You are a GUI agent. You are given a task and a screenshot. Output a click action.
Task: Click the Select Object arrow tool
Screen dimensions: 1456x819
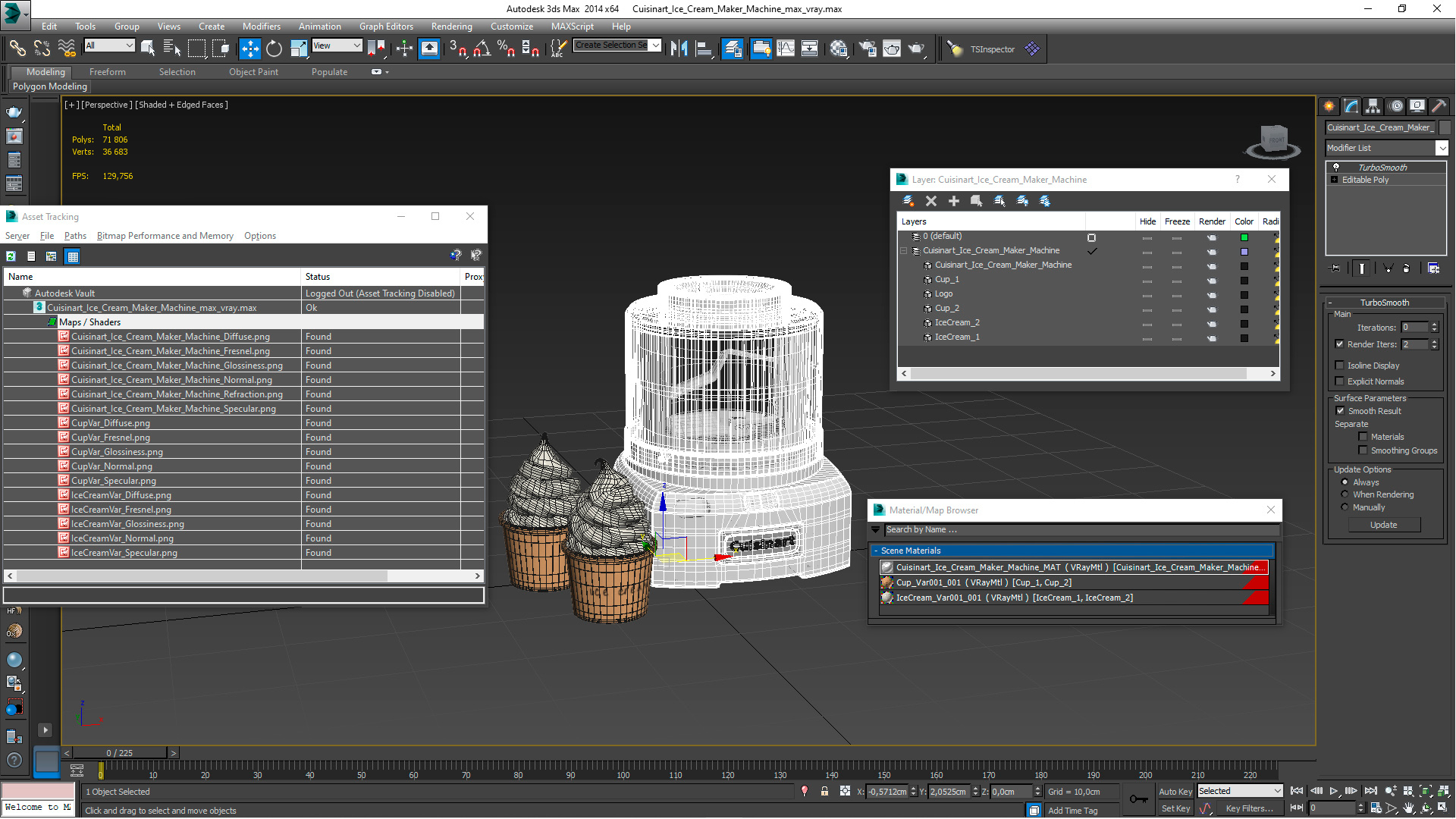click(x=148, y=49)
